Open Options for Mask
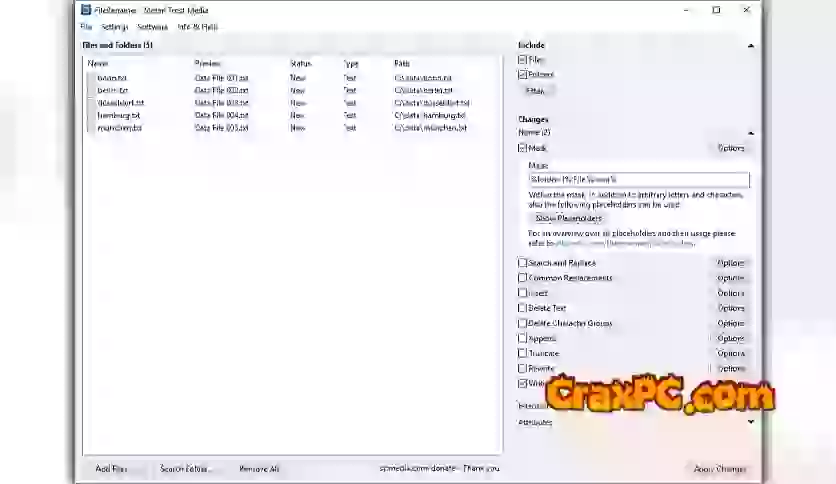Image resolution: width=836 pixels, height=484 pixels. click(730, 148)
